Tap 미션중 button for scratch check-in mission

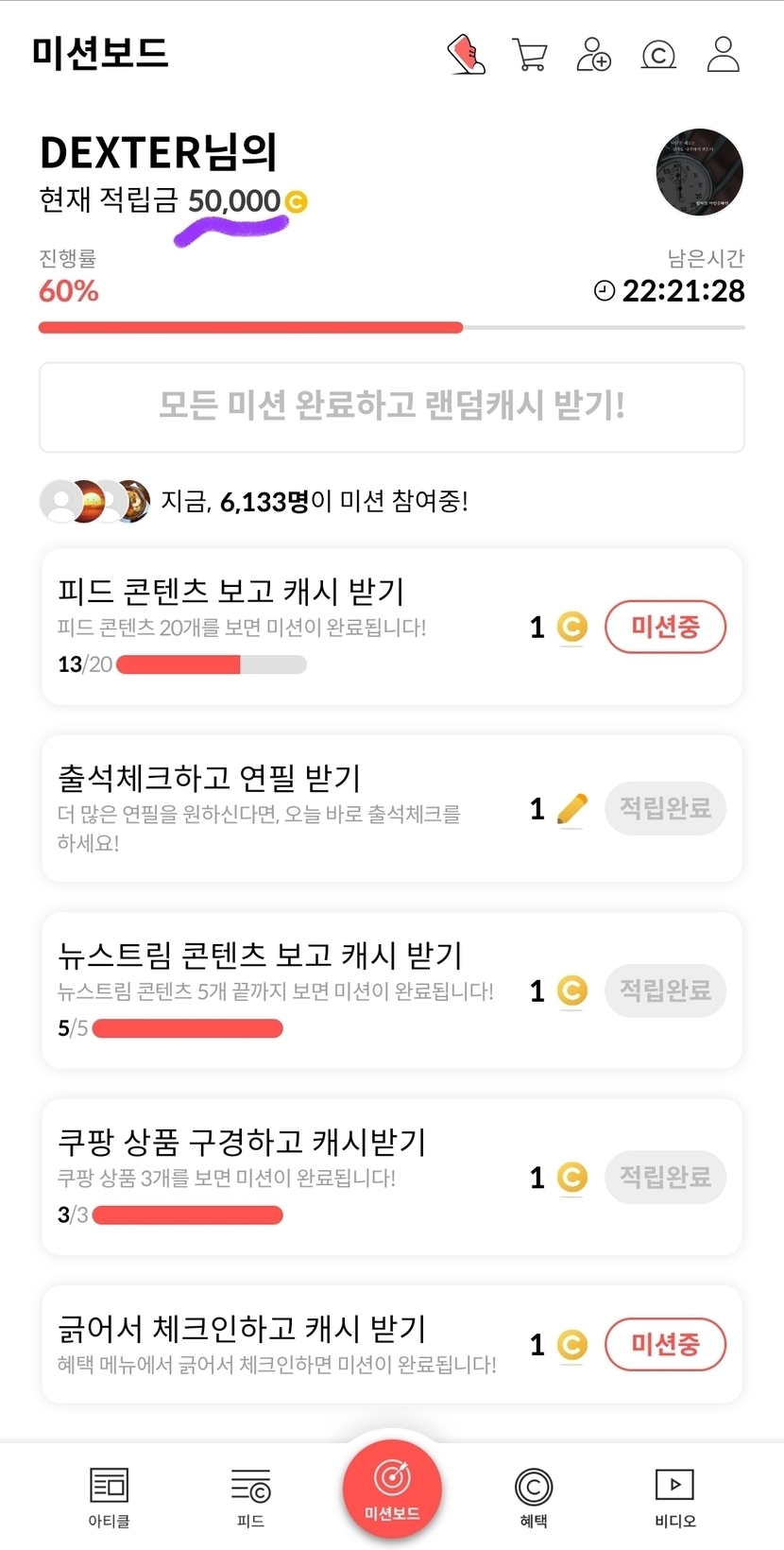point(665,1344)
